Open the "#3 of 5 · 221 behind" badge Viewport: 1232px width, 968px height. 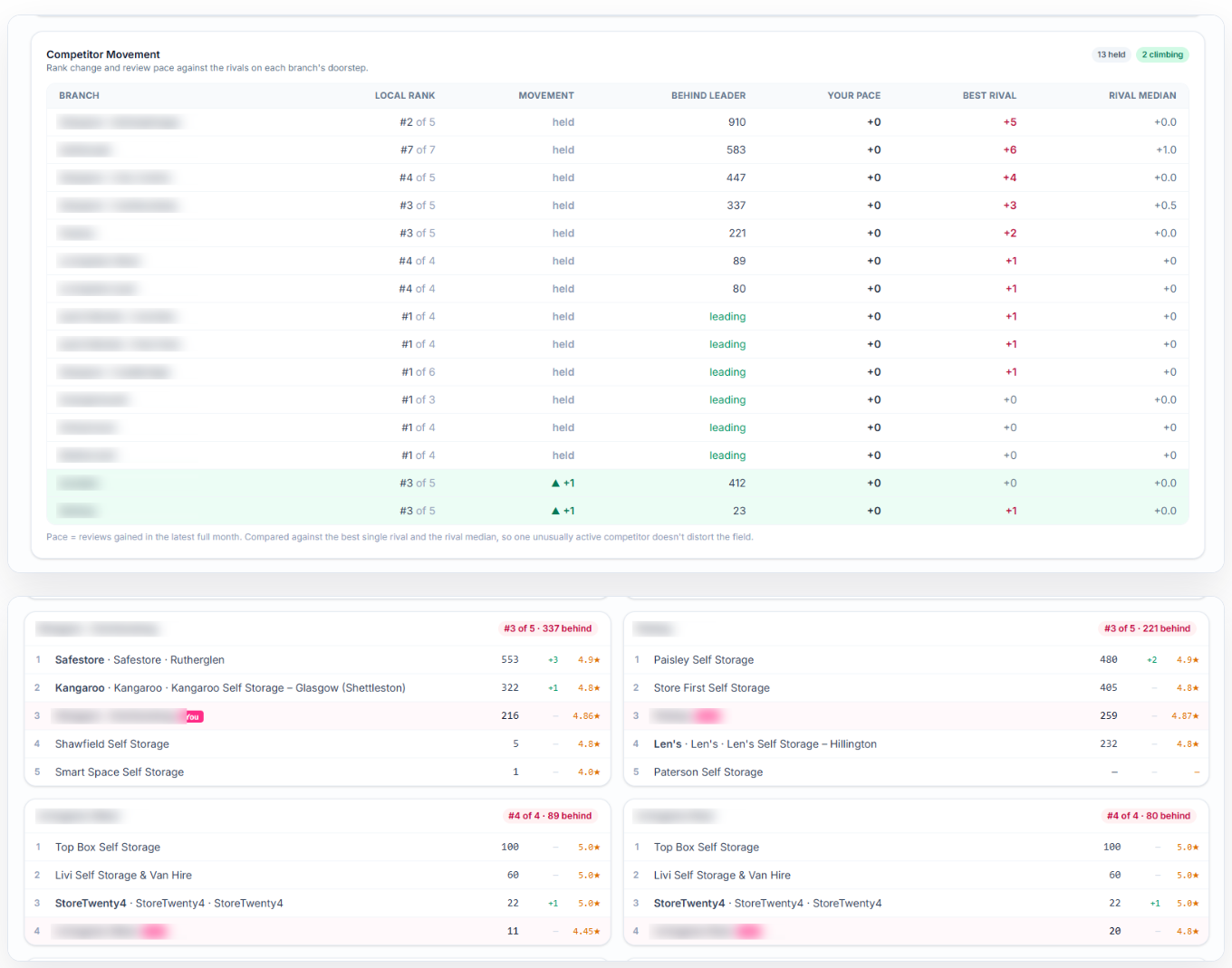(x=1147, y=628)
